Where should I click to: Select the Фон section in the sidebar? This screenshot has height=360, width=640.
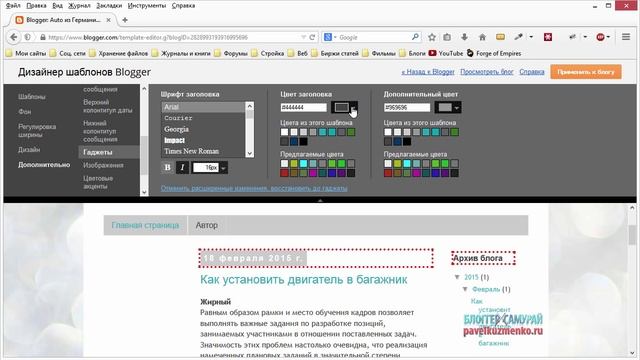(24, 111)
